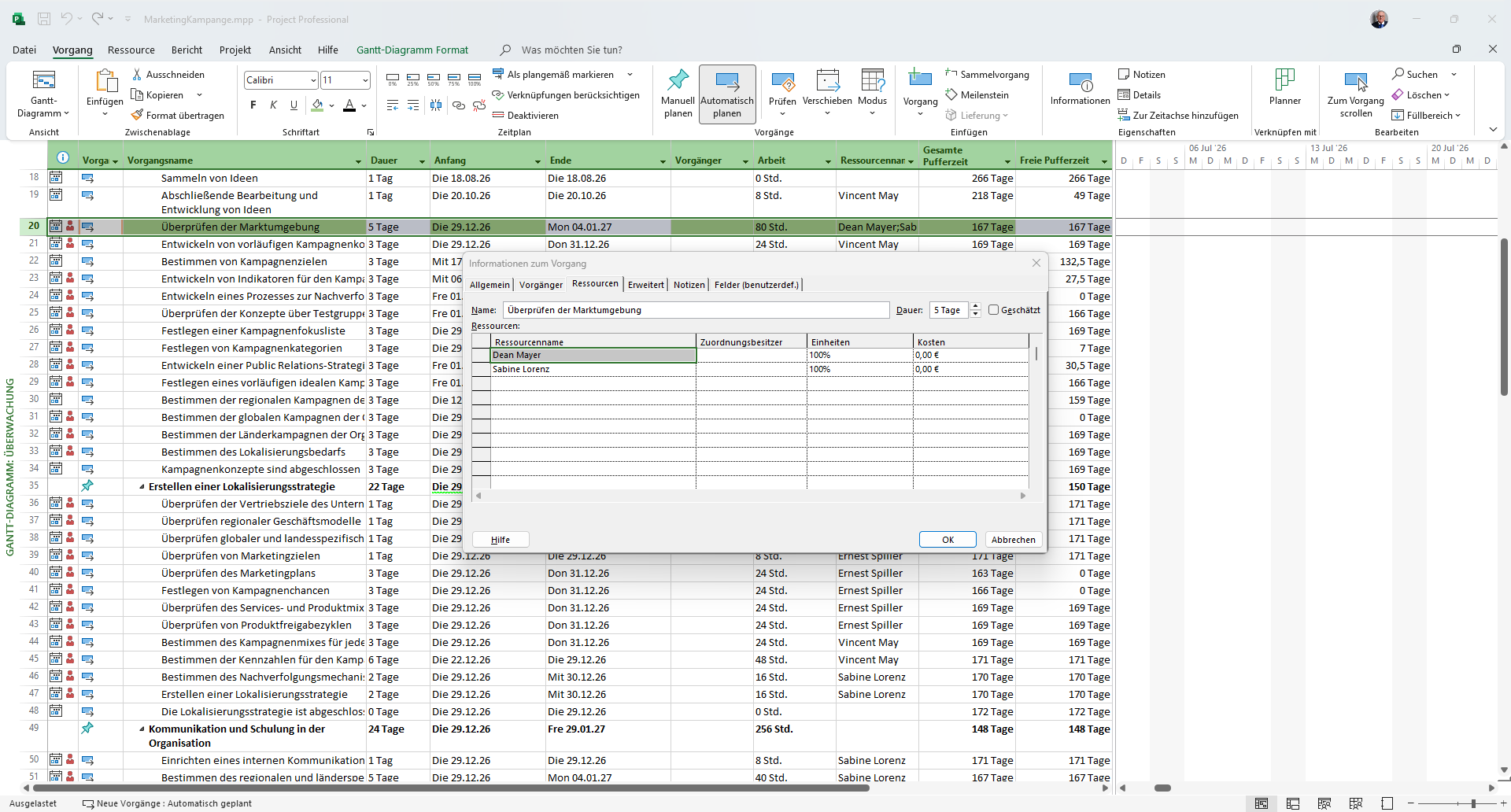Screen dimensions: 1511x812
Task: Click Abbrechen in the dialog
Action: coord(1013,540)
